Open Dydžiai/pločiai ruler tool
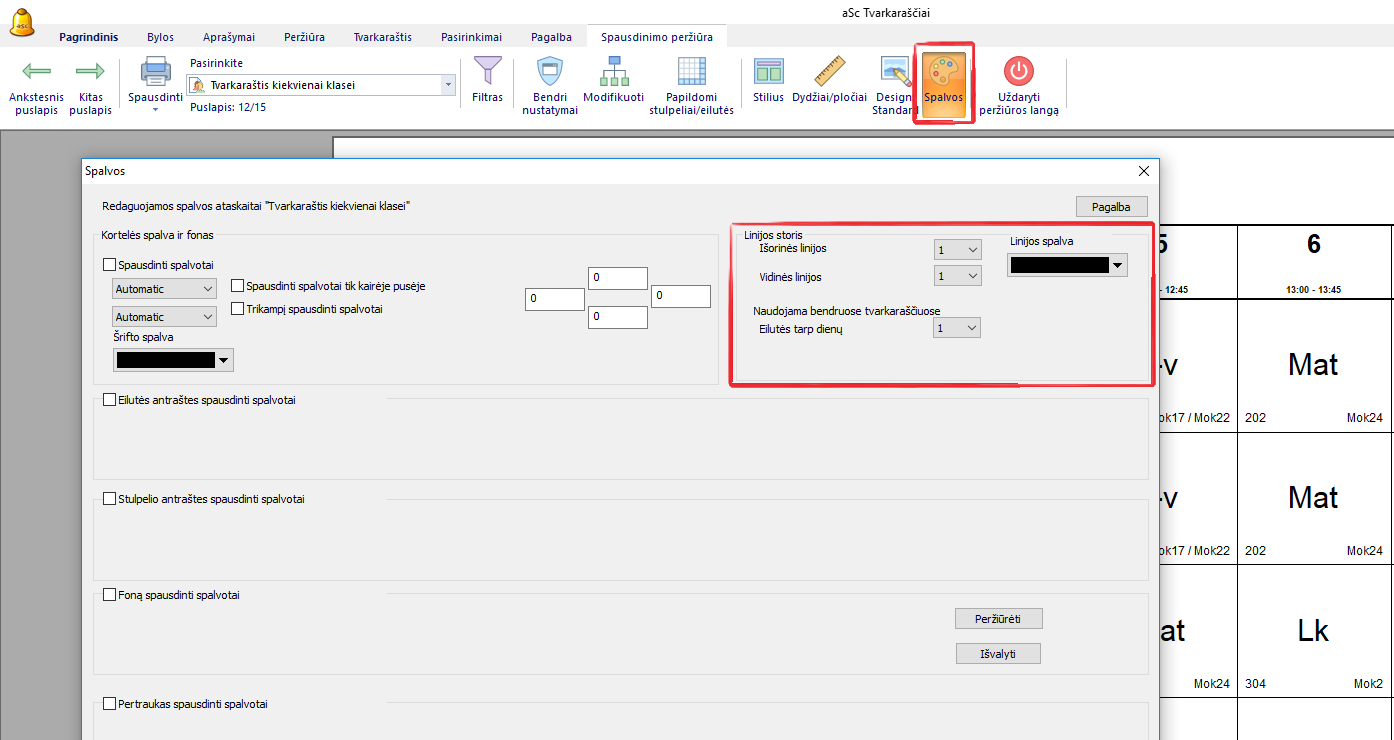This screenshot has height=740, width=1394. [x=829, y=72]
